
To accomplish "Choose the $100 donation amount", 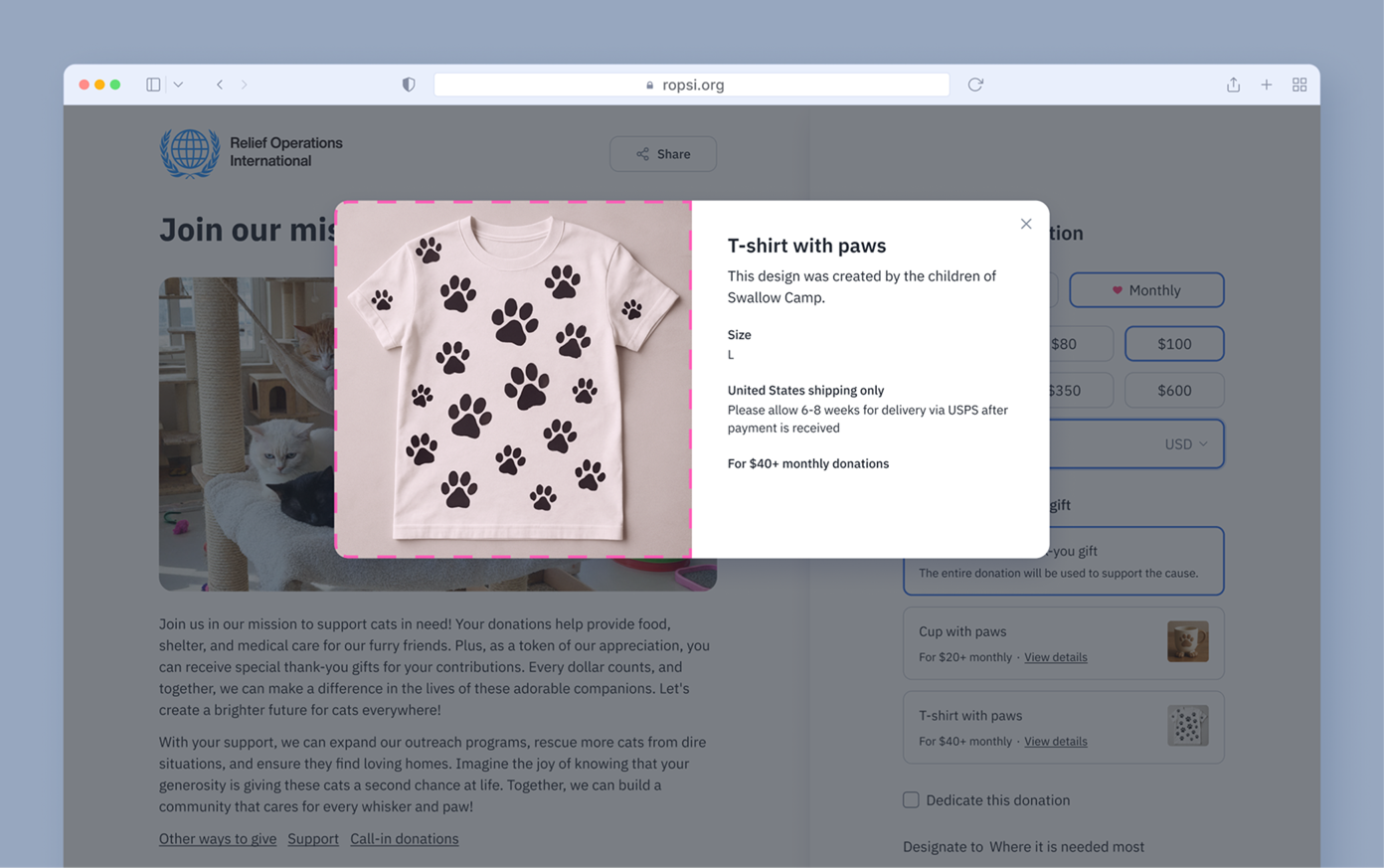I will [x=1174, y=344].
